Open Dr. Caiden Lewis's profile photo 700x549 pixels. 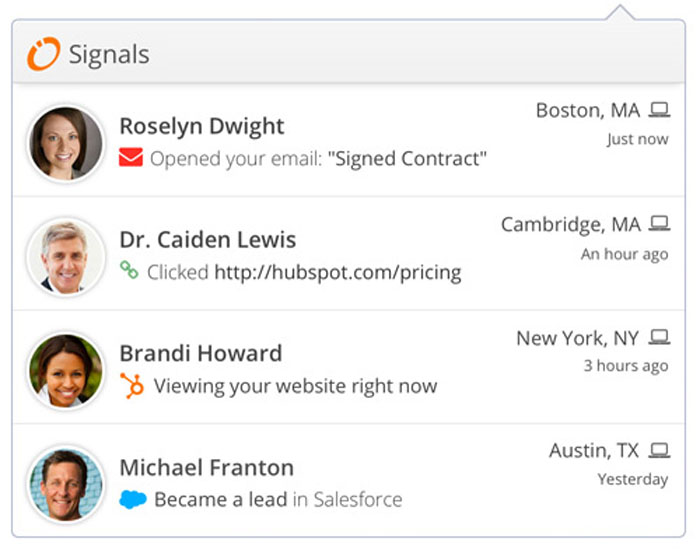coord(66,257)
